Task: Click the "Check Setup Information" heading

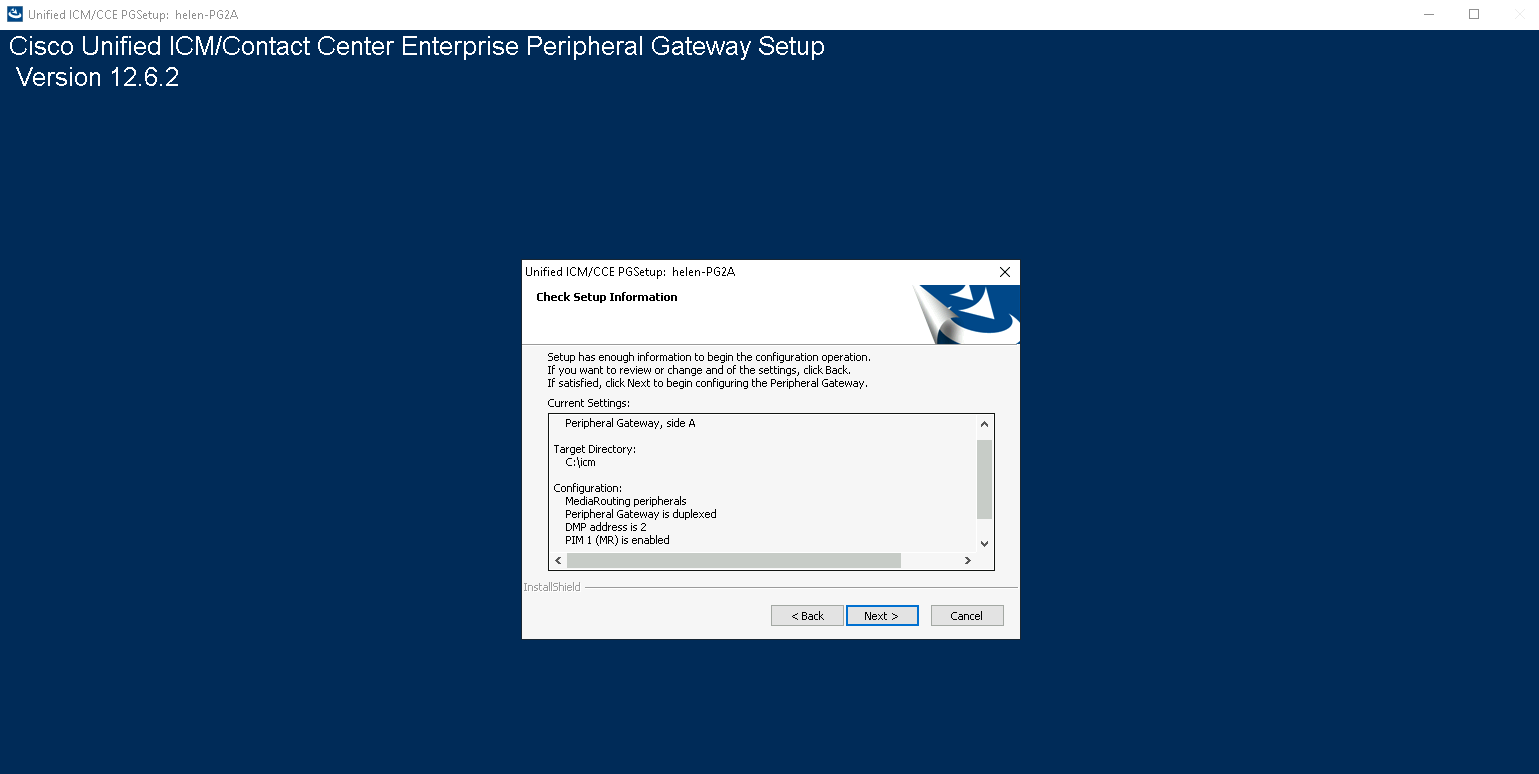Action: pos(606,297)
